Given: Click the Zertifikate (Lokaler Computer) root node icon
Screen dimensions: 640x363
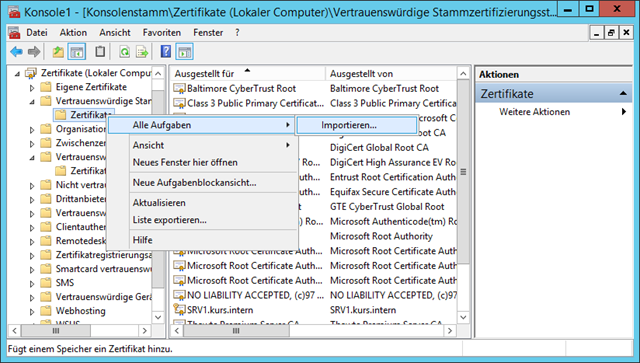Looking at the screenshot, I should (31, 73).
